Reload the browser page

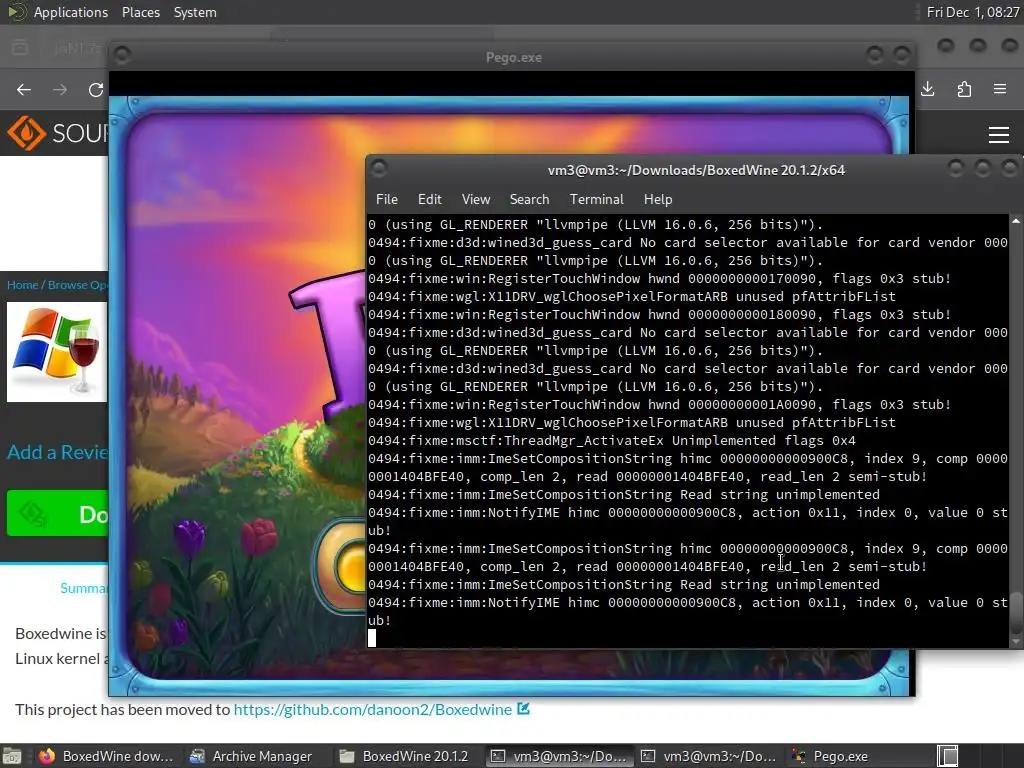[96, 89]
